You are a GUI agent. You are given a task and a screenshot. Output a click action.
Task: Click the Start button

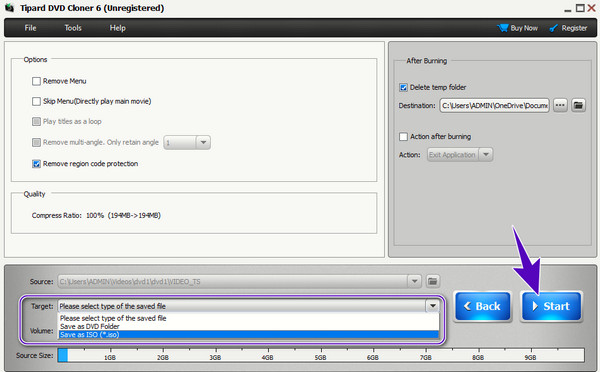pyautogui.click(x=551, y=306)
